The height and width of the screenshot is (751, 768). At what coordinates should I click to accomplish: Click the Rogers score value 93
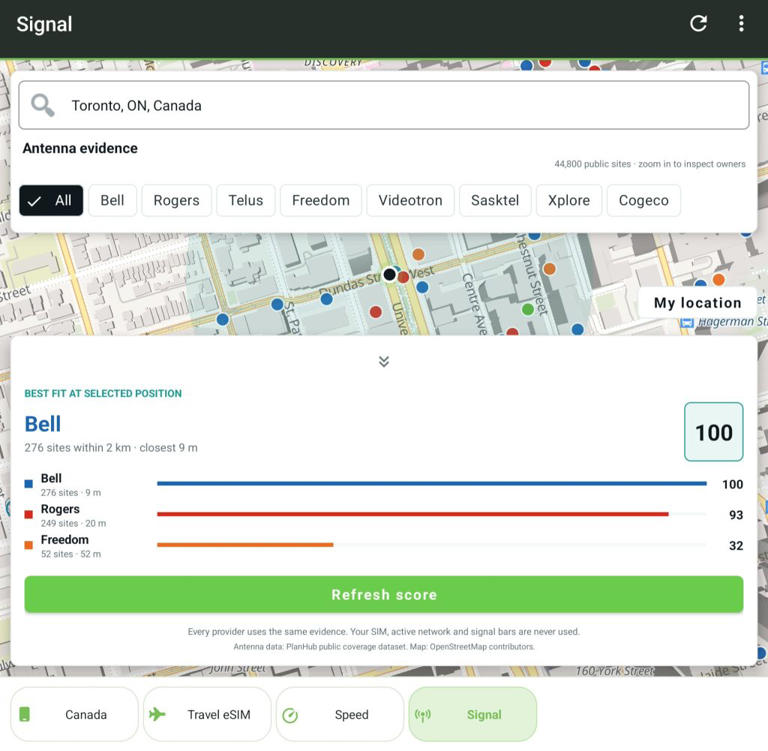[x=736, y=515]
